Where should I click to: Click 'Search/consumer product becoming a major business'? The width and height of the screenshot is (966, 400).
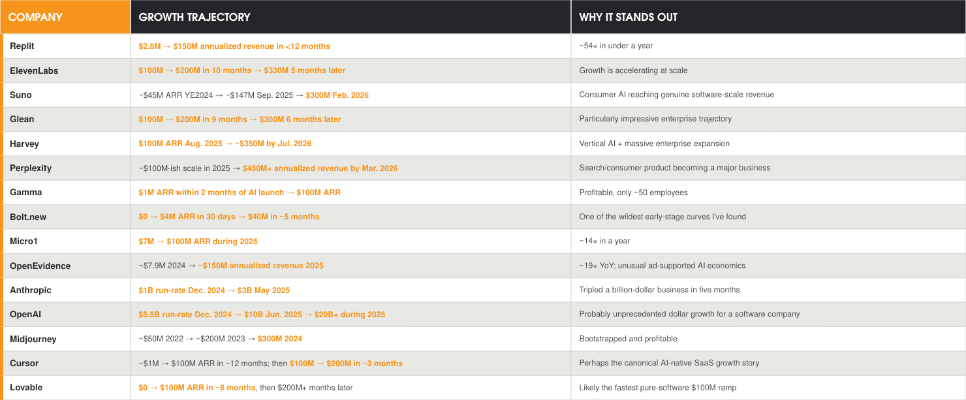point(768,168)
